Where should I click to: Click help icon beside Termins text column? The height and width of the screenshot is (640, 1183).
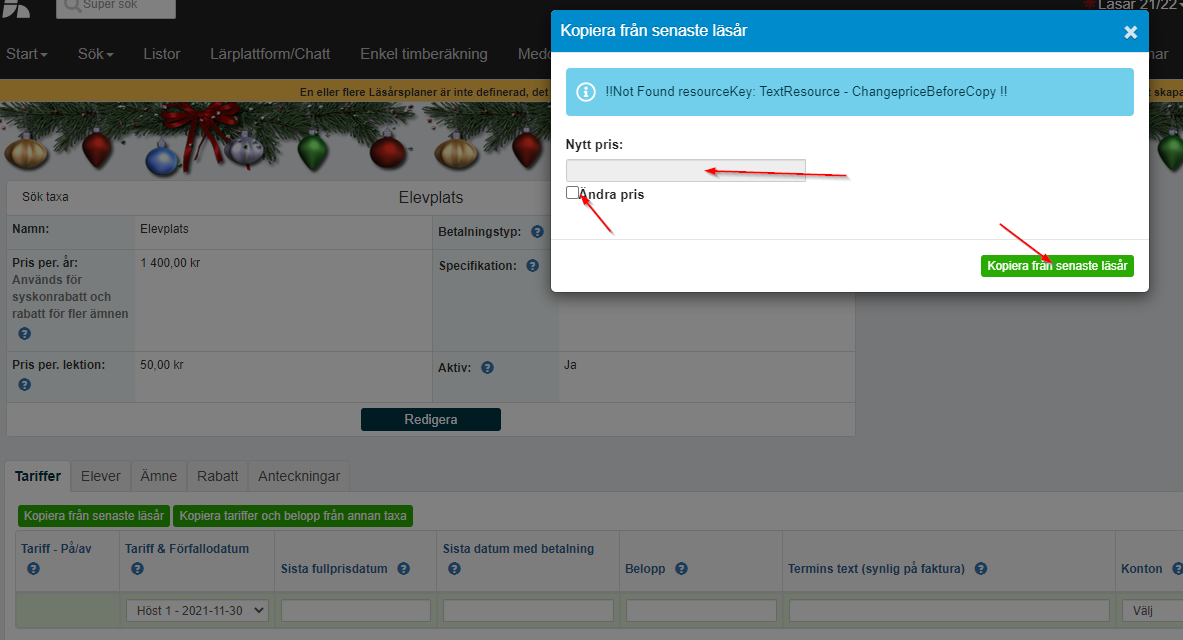tap(981, 568)
